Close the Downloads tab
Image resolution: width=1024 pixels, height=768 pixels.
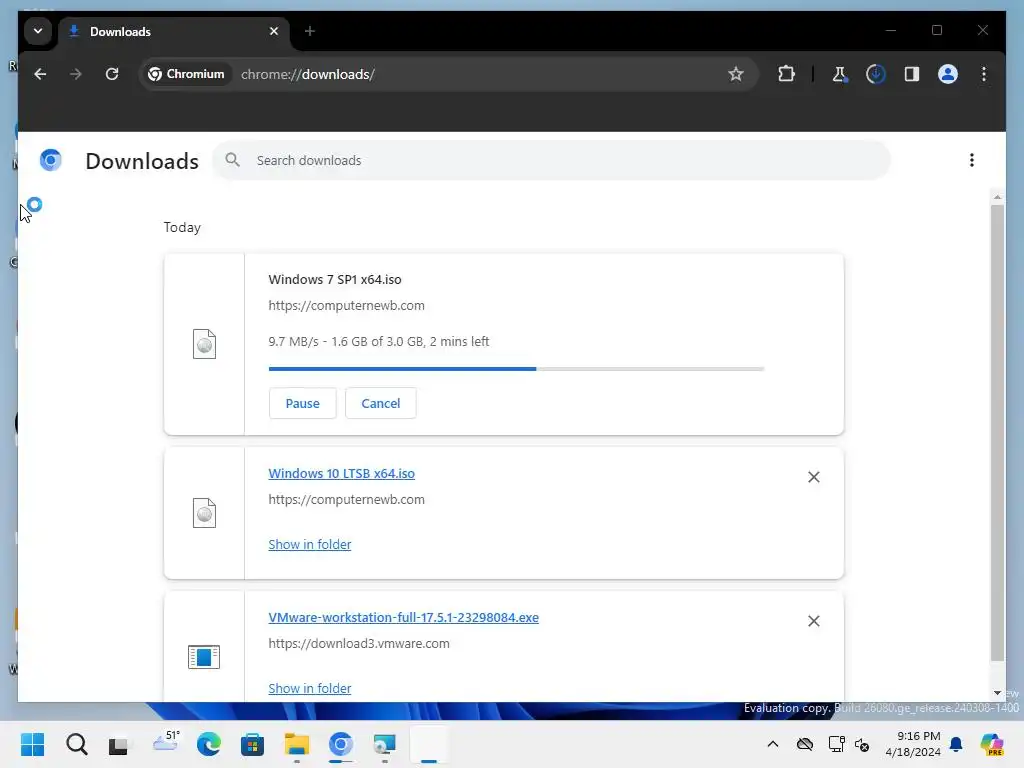[x=274, y=31]
